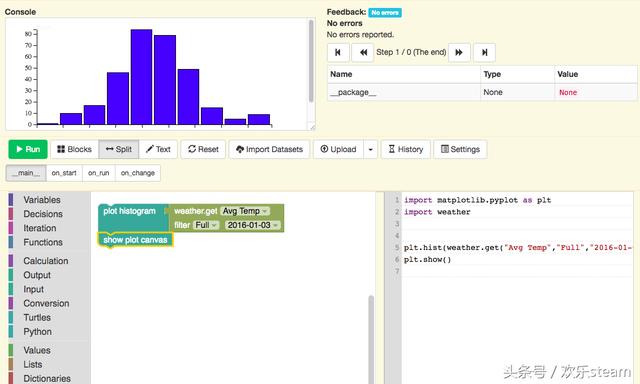Screen dimensions: 640x384
Task: Click the No errors feedback badge
Action: point(385,13)
